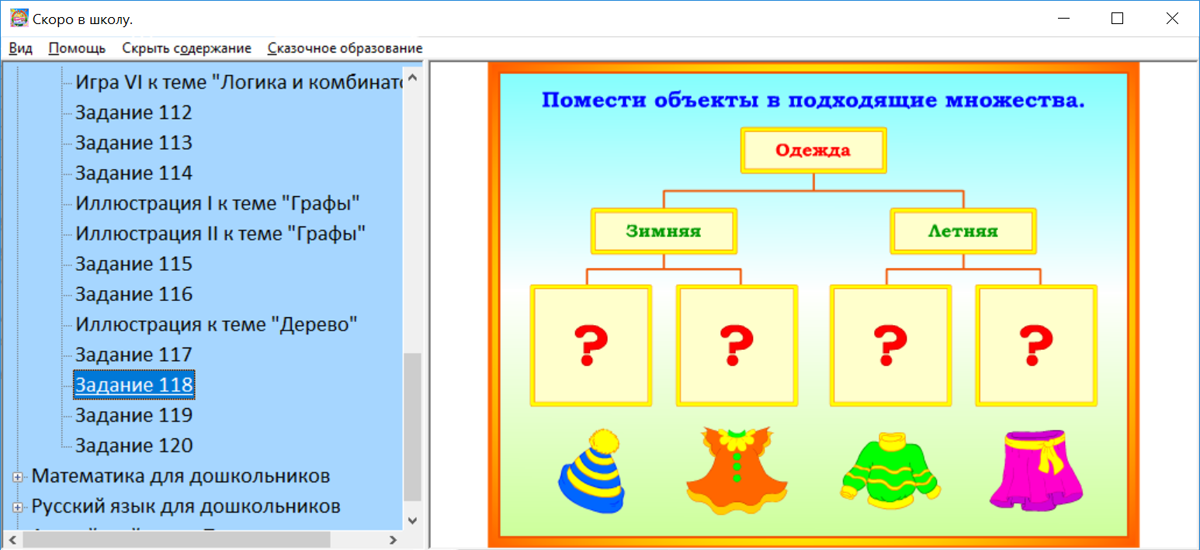The width and height of the screenshot is (1200, 550).
Task: Click the app icon in title bar
Action: pyautogui.click(x=18, y=18)
